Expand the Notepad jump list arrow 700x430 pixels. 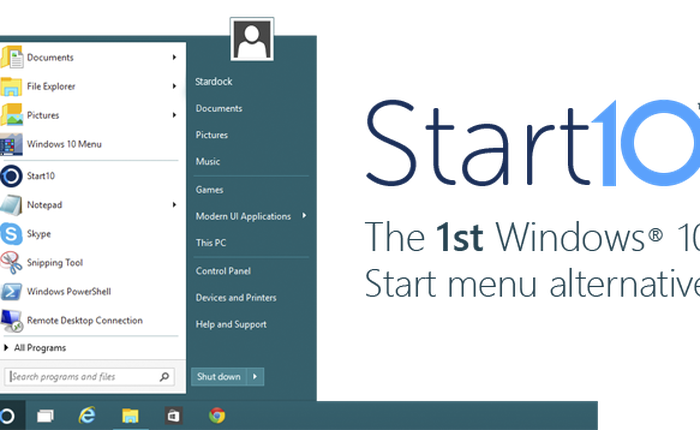click(174, 205)
